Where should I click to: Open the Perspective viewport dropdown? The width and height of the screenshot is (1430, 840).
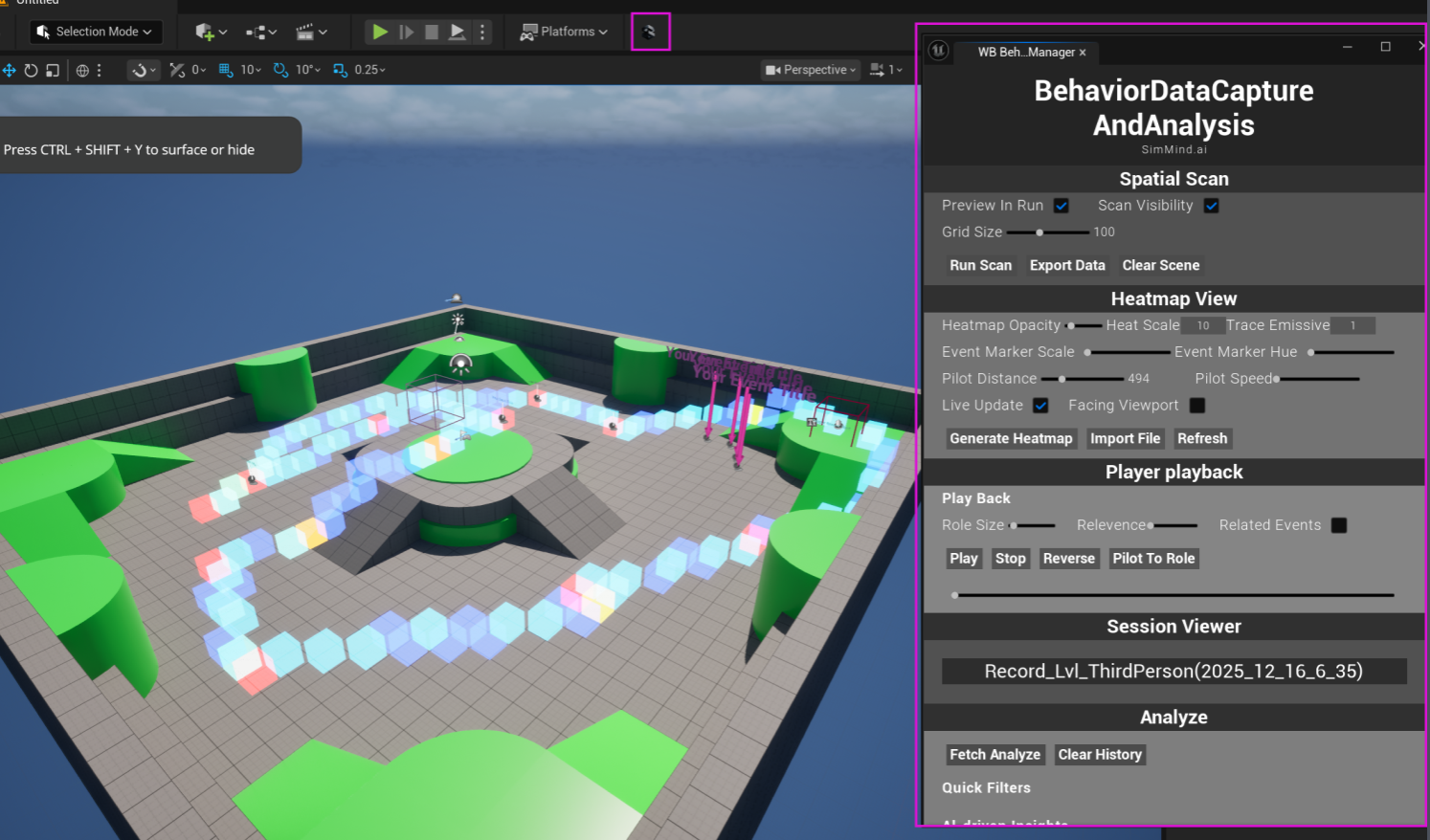coord(810,69)
